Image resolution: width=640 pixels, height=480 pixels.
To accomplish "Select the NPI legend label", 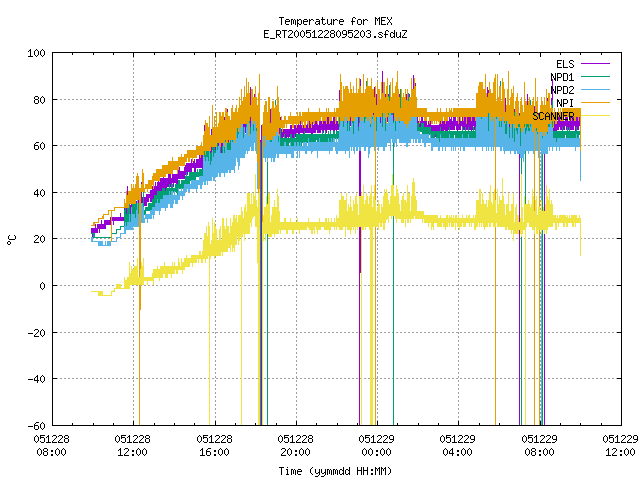I will [565, 103].
